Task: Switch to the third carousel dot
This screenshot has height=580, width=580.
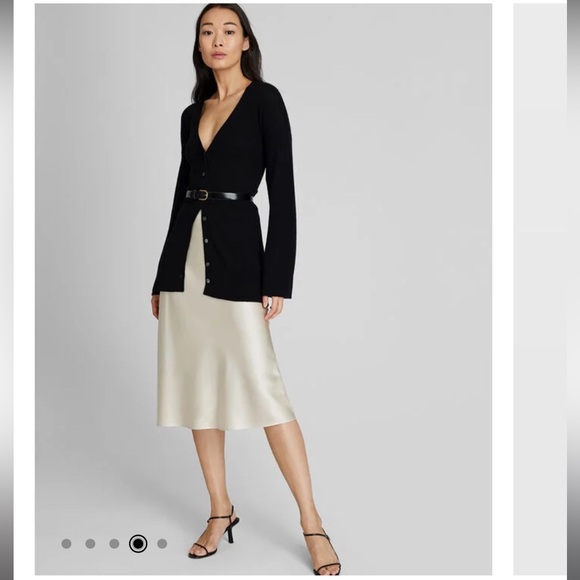Action: [x=114, y=543]
